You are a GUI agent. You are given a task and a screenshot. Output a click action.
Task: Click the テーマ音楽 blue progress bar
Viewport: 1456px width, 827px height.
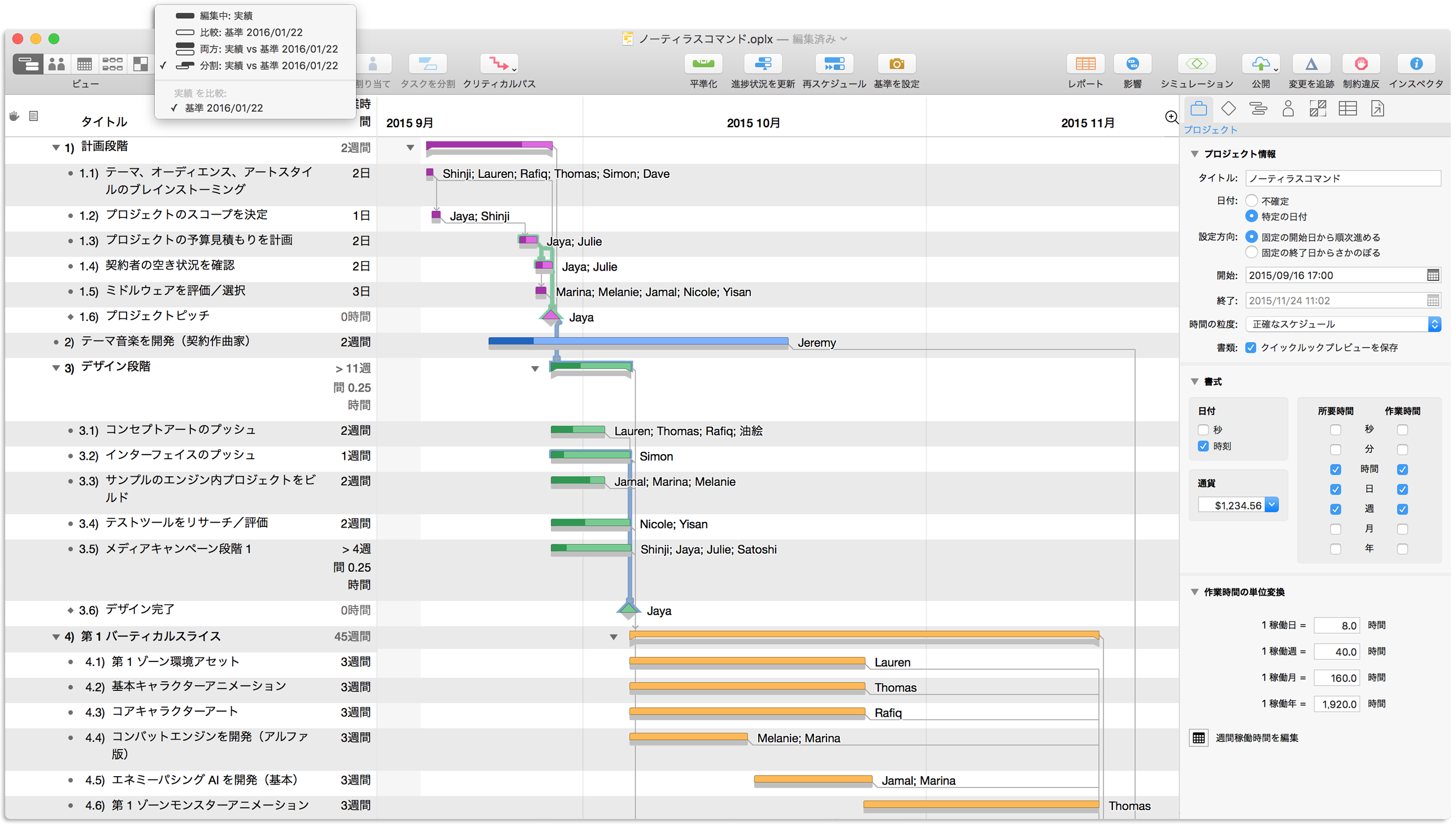pos(638,341)
